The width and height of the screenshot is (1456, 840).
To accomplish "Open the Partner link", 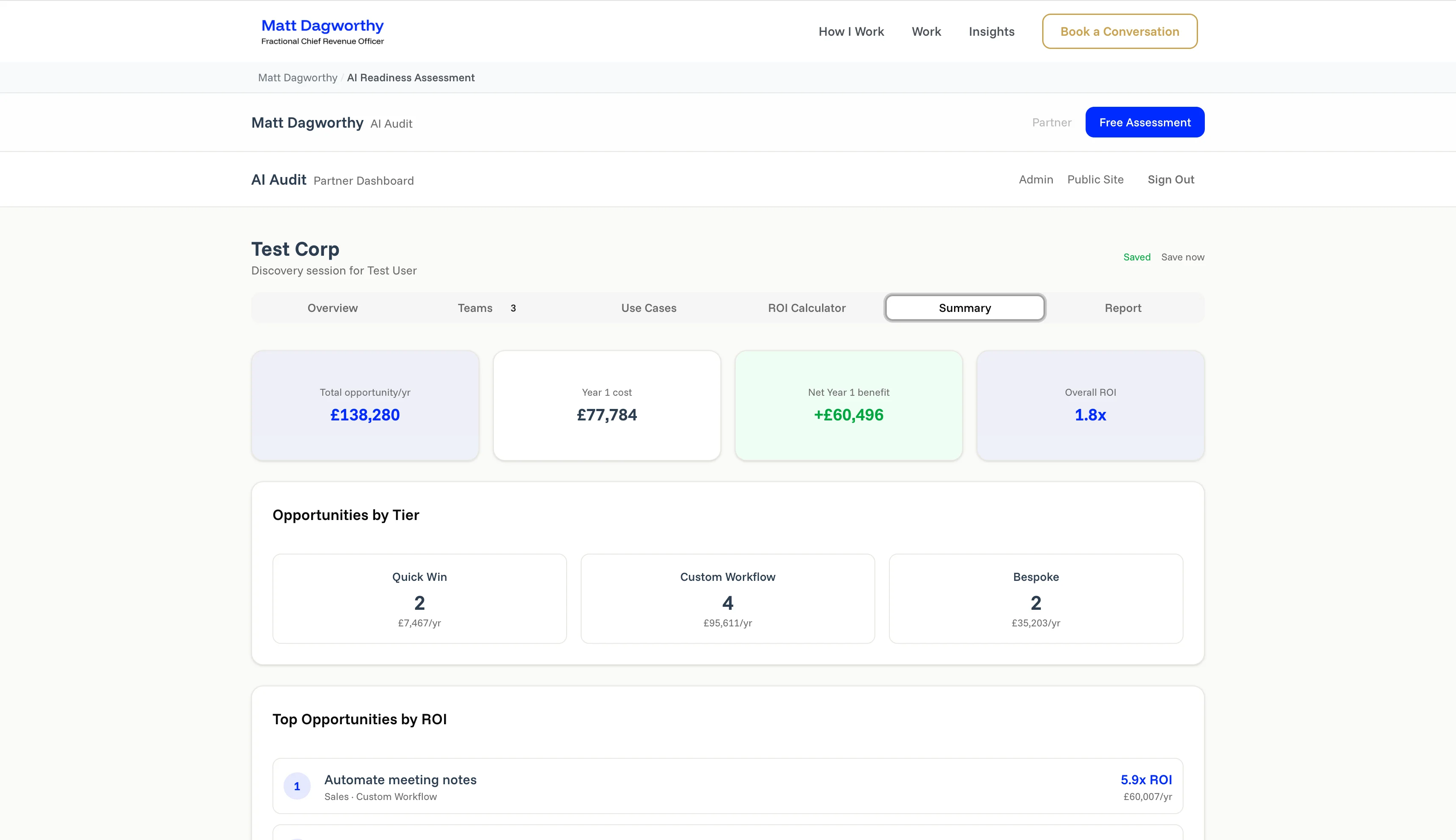I will tap(1051, 122).
